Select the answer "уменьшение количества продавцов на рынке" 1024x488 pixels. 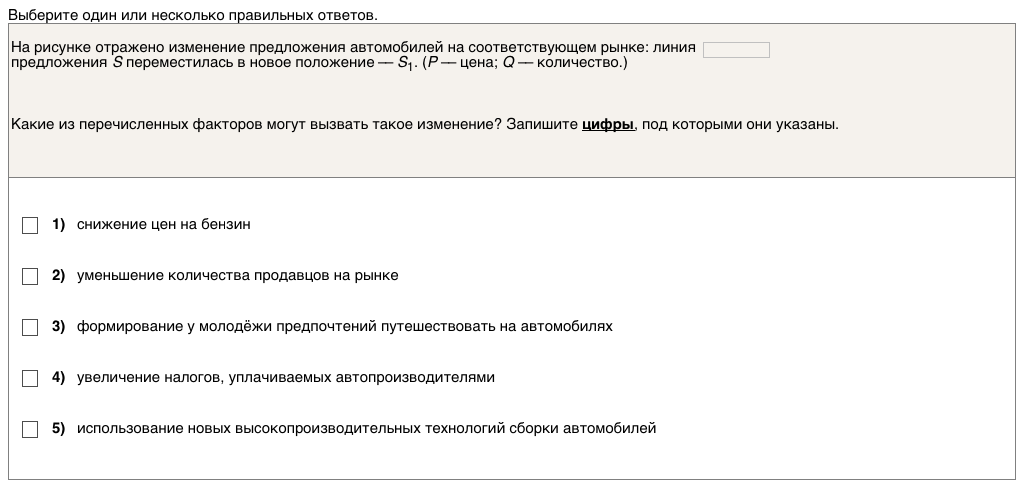[237, 276]
